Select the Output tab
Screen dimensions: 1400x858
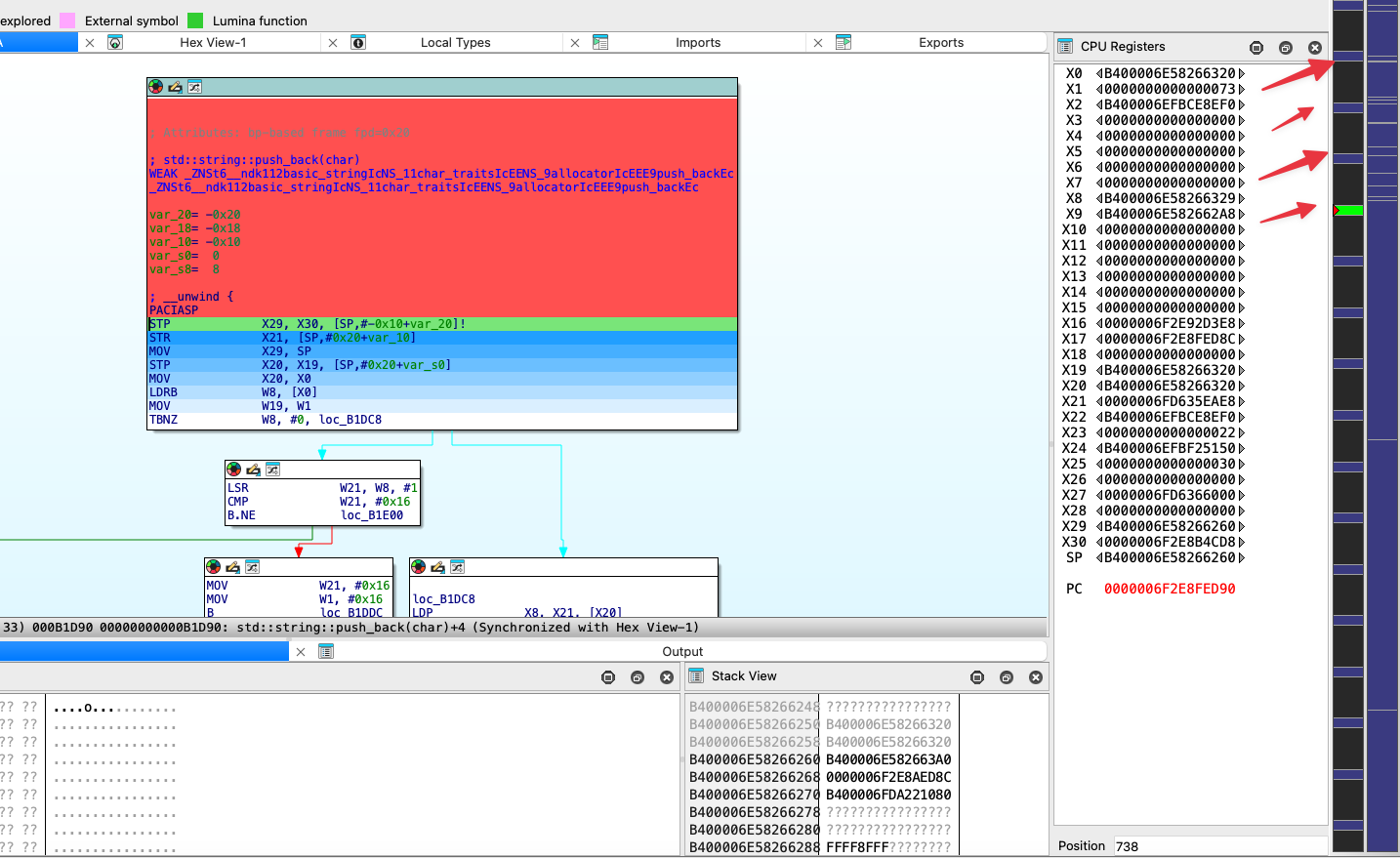coord(682,652)
